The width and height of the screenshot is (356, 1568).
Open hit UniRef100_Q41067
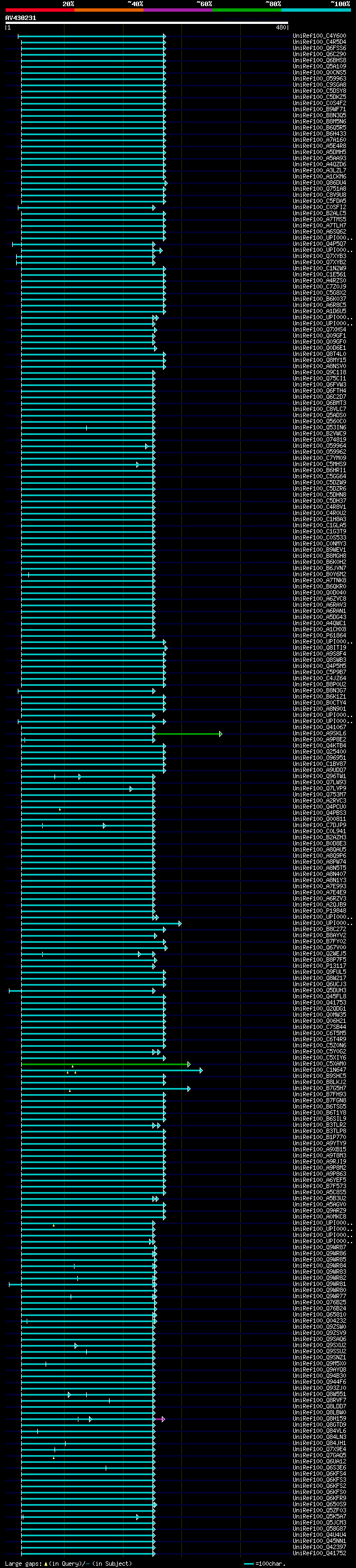pyautogui.click(x=319, y=728)
